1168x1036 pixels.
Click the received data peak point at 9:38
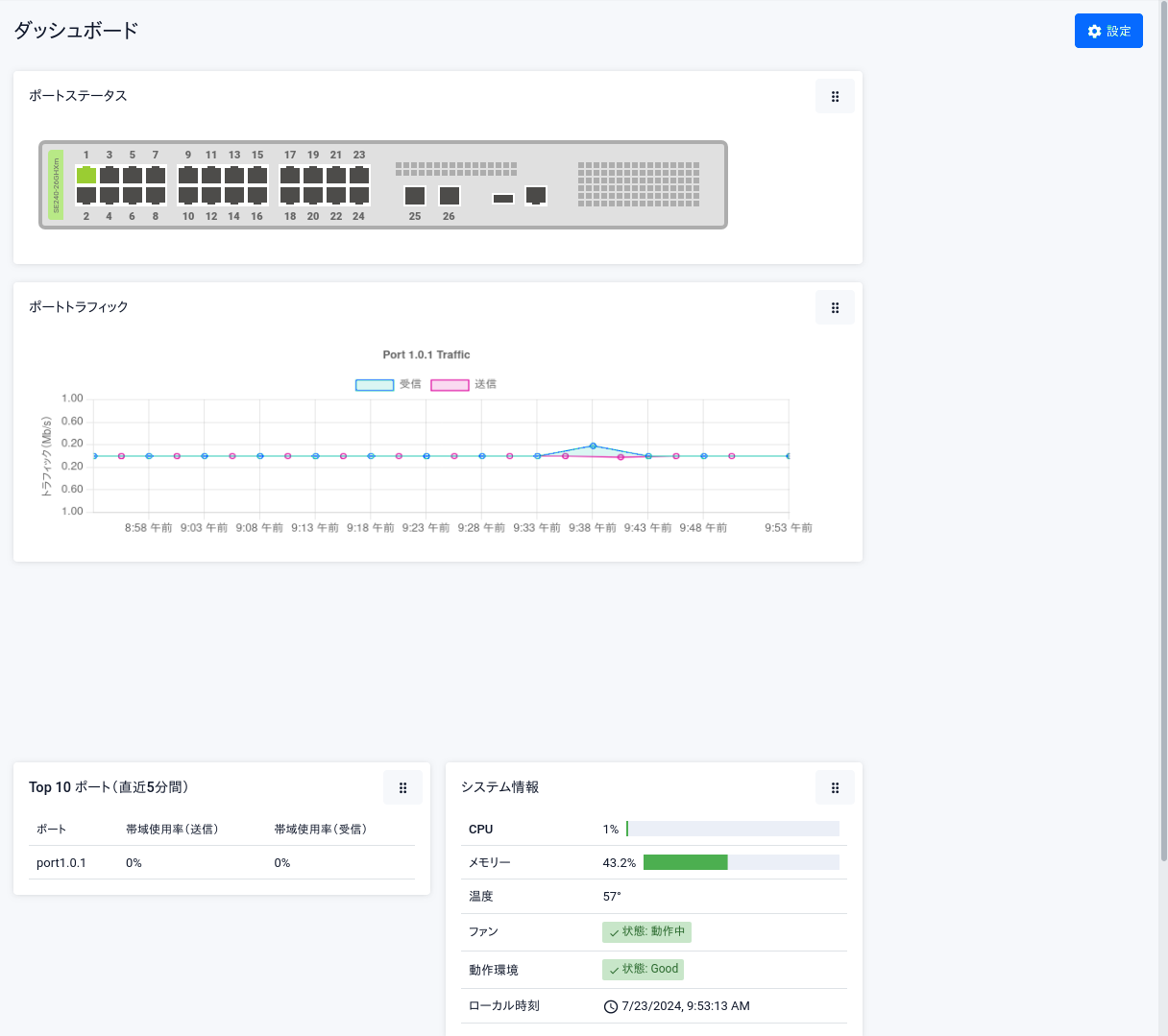593,446
